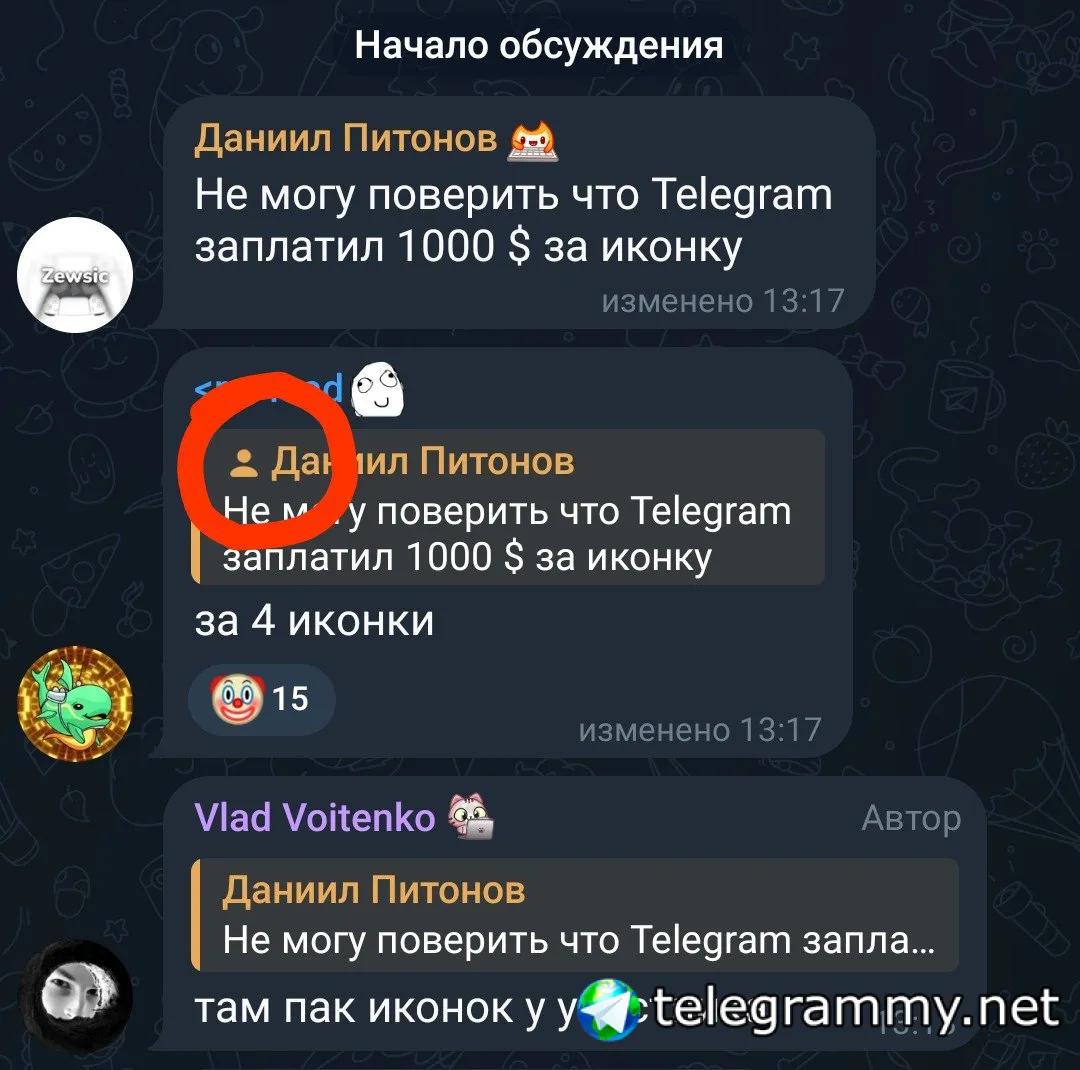The width and height of the screenshot is (1080, 1070).
Task: Open the green dolphin user avatar
Action: pyautogui.click(x=75, y=703)
